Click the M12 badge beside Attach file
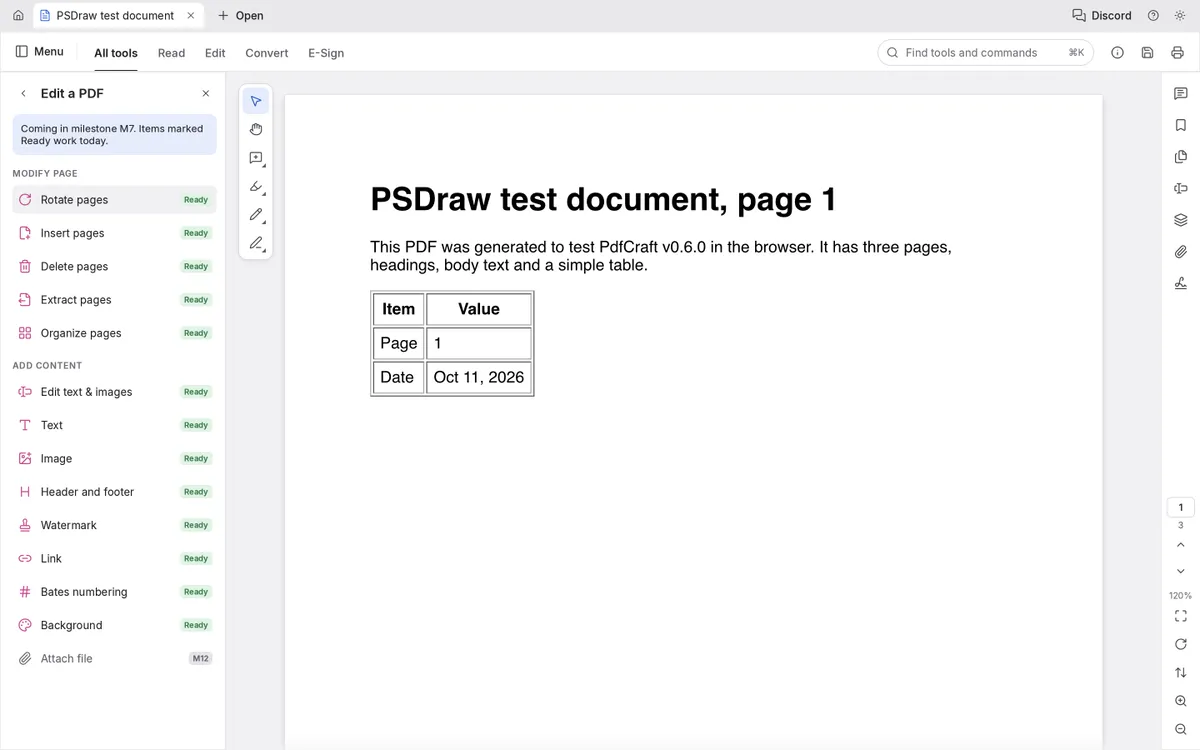The width and height of the screenshot is (1200, 750). [x=200, y=659]
